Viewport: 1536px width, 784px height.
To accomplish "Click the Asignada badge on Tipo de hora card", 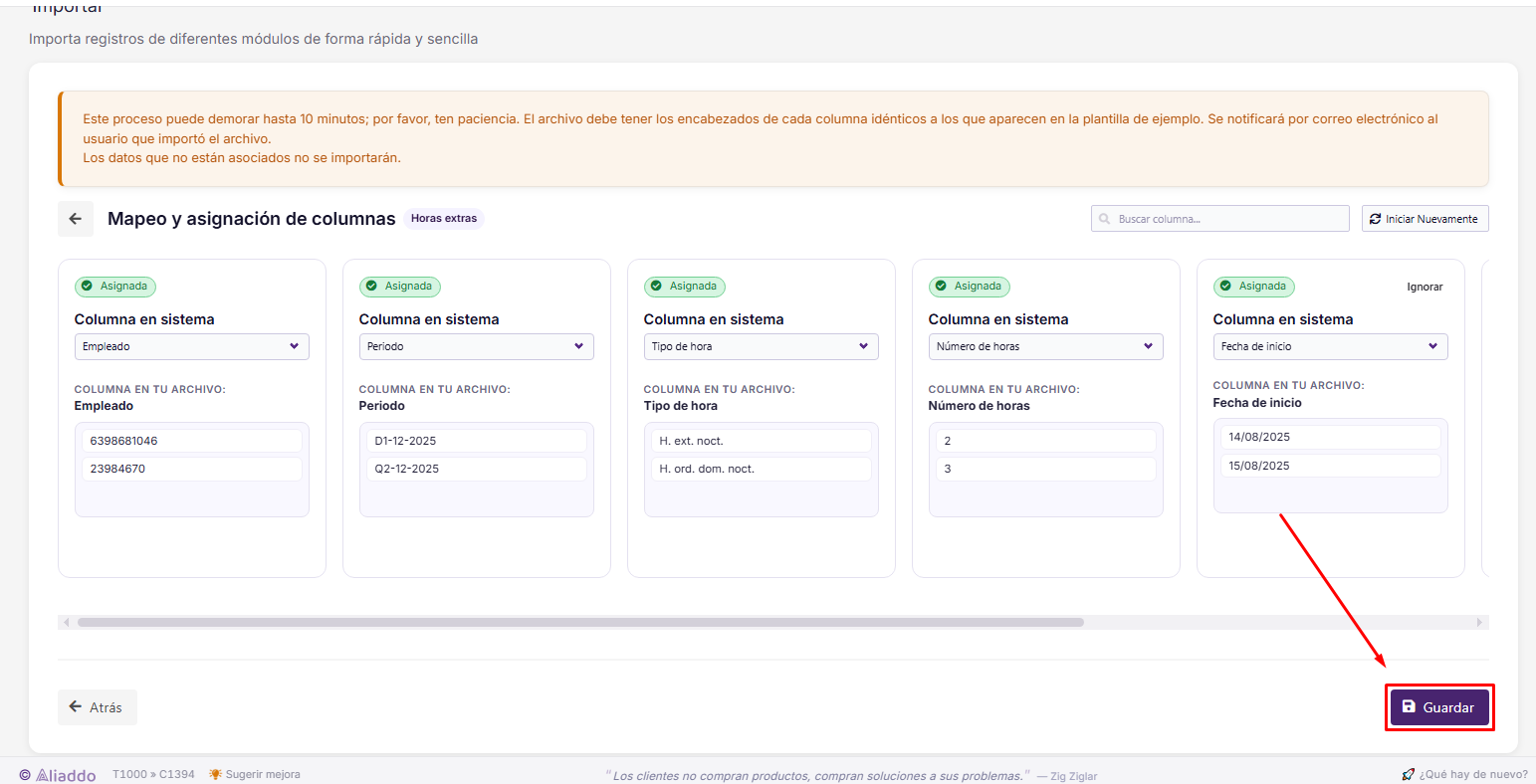I will point(685,287).
